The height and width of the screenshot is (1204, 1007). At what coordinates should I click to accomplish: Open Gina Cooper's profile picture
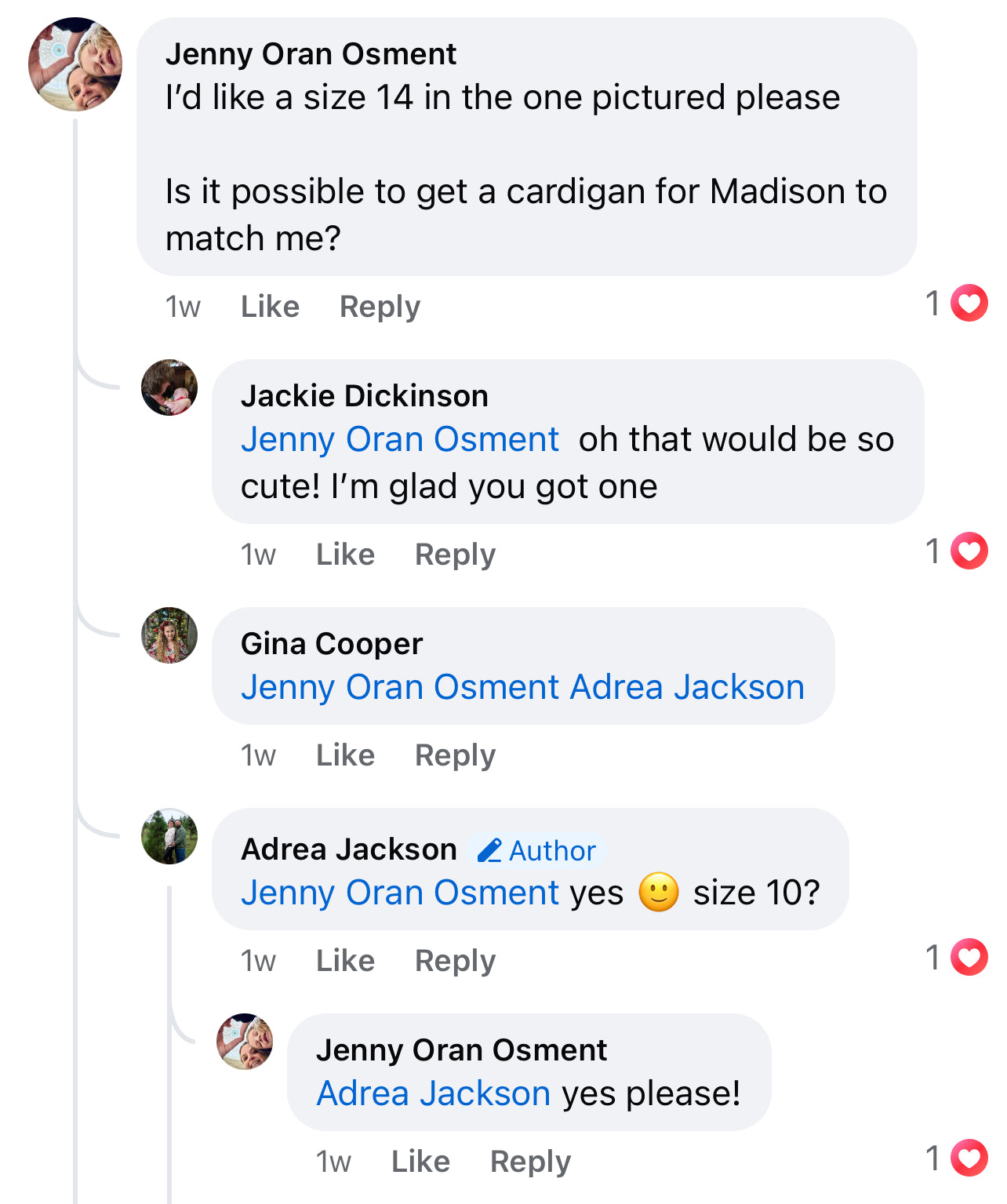(169, 635)
